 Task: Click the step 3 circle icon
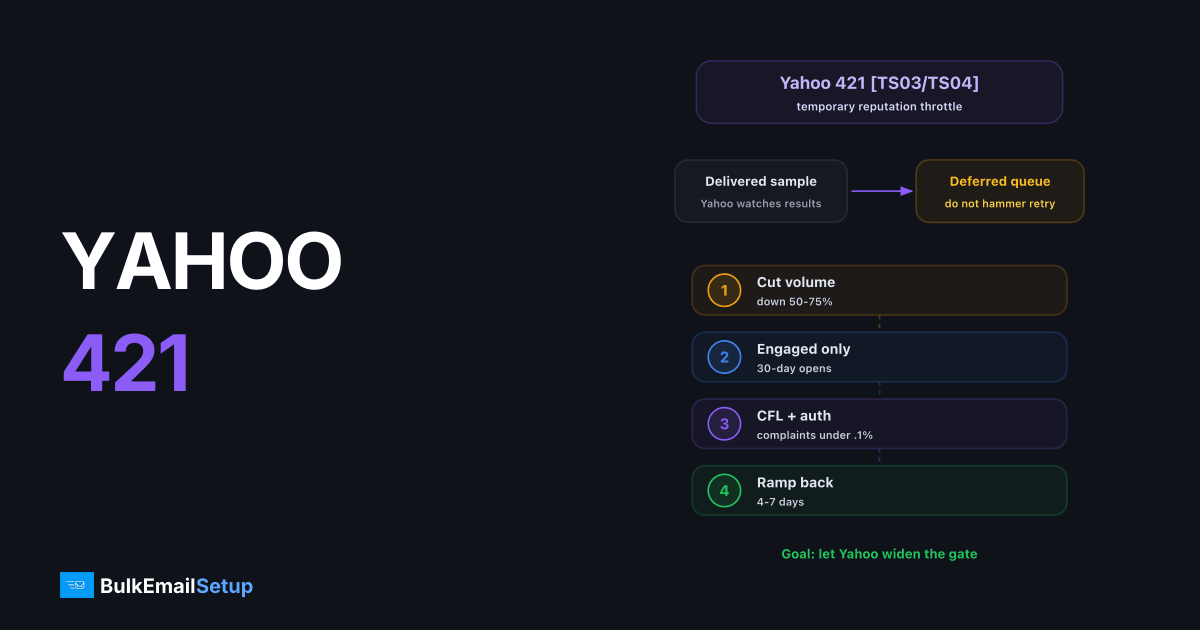(x=724, y=424)
